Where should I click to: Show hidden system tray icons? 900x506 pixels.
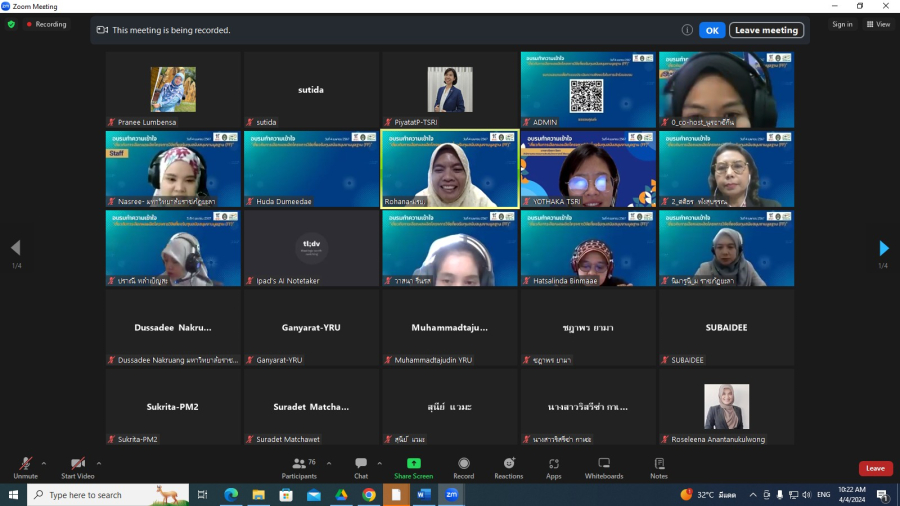click(x=752, y=495)
